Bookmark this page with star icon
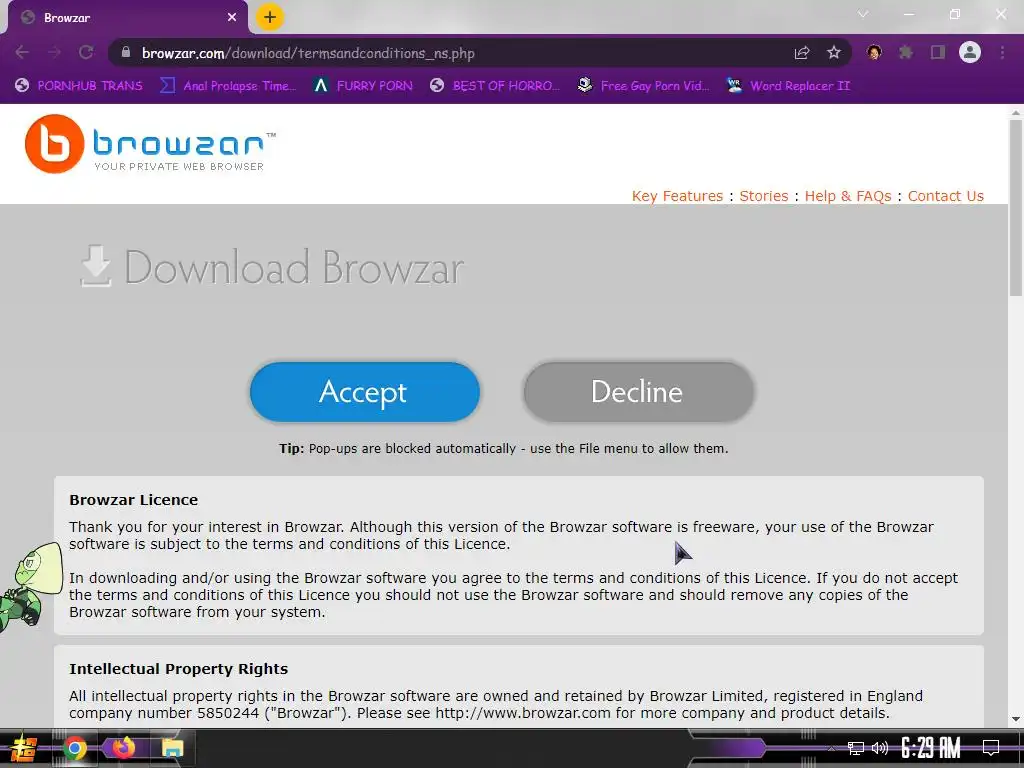Screen dimensions: 1024x768 tap(834, 53)
